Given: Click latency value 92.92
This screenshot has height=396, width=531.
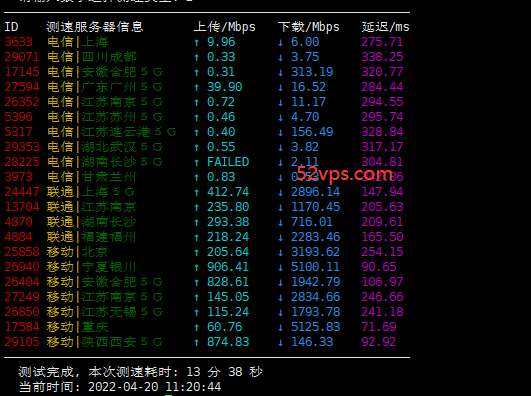Looking at the screenshot, I should 379,342.
